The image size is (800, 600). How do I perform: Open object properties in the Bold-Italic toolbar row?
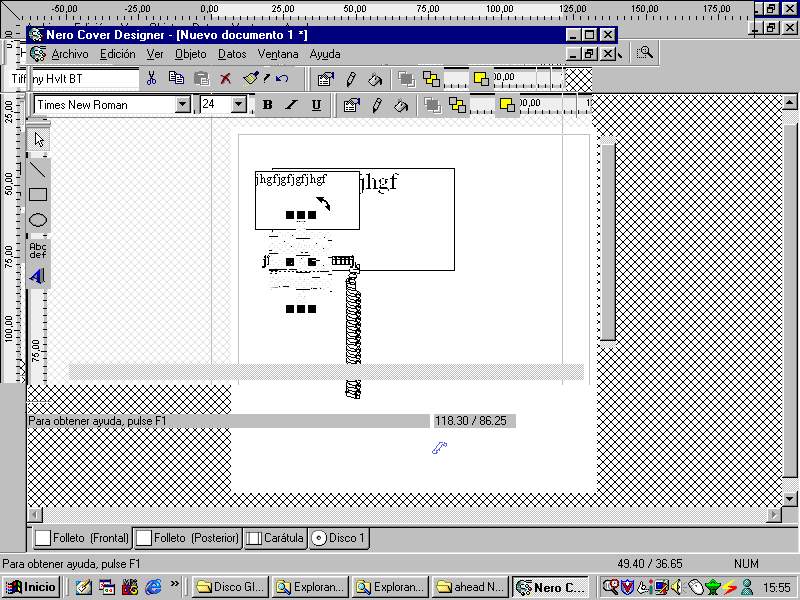tap(351, 106)
